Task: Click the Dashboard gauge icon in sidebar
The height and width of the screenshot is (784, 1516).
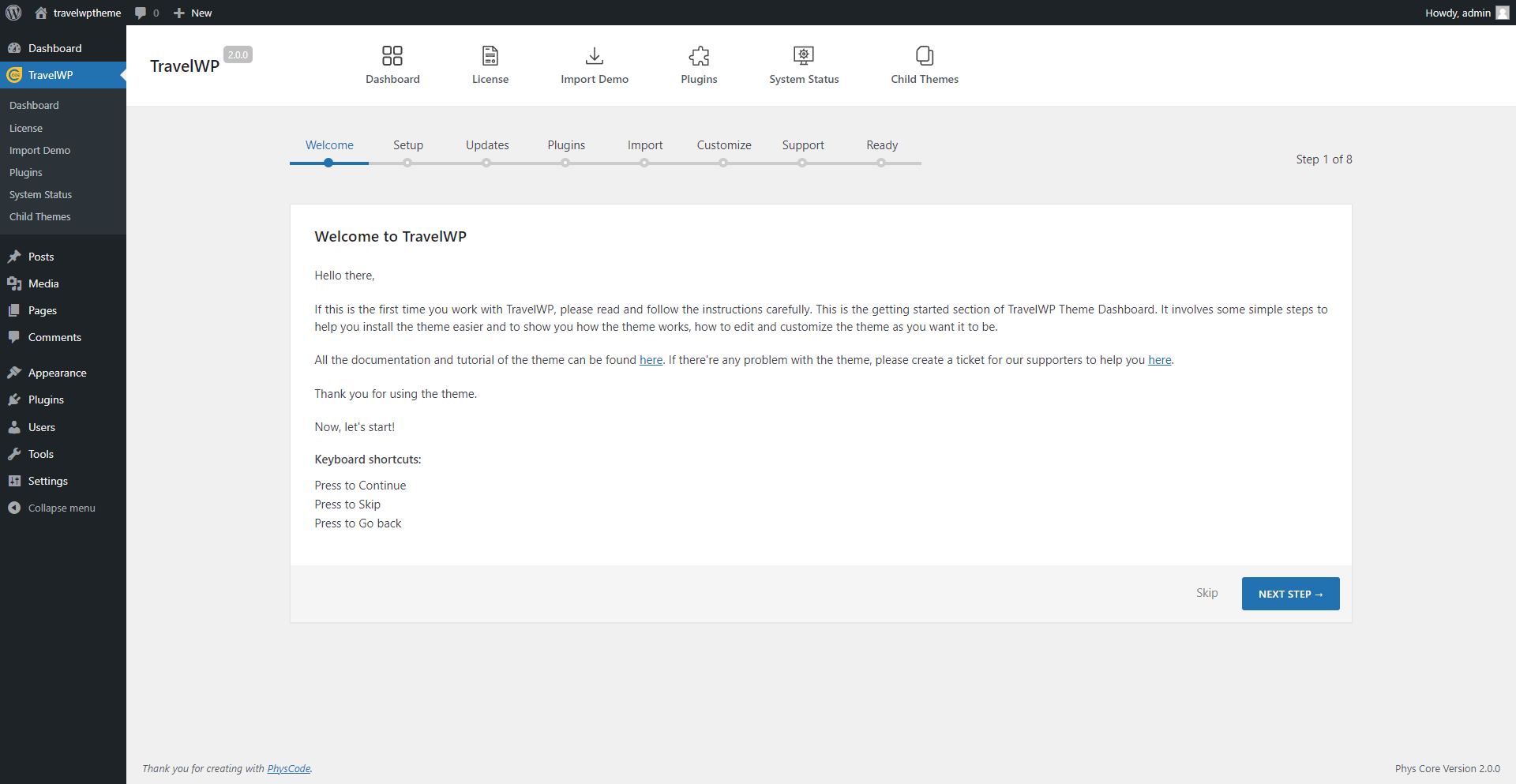Action: [x=14, y=48]
